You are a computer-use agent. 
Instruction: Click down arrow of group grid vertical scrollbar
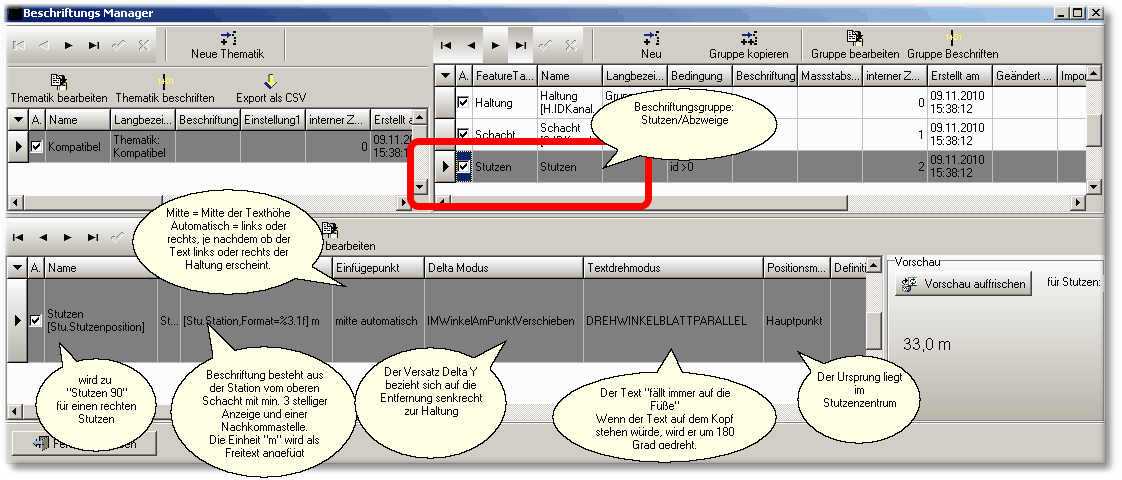pos(1093,186)
